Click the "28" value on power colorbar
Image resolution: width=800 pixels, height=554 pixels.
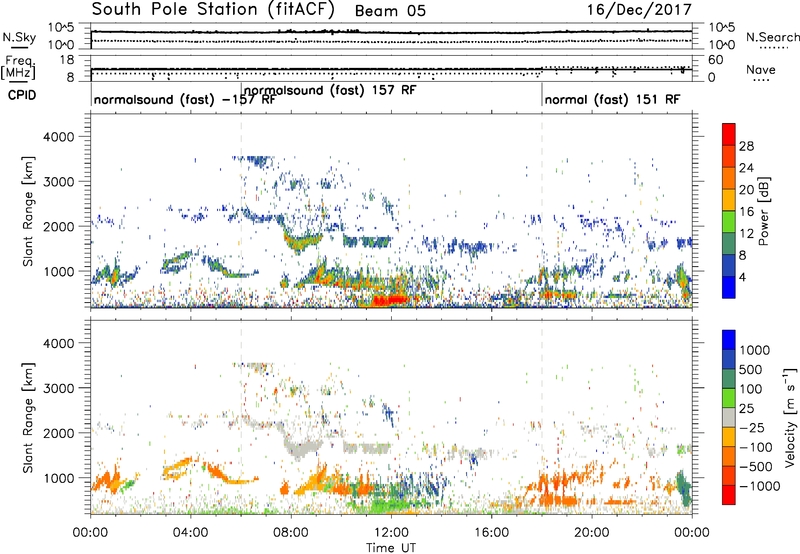[746, 146]
